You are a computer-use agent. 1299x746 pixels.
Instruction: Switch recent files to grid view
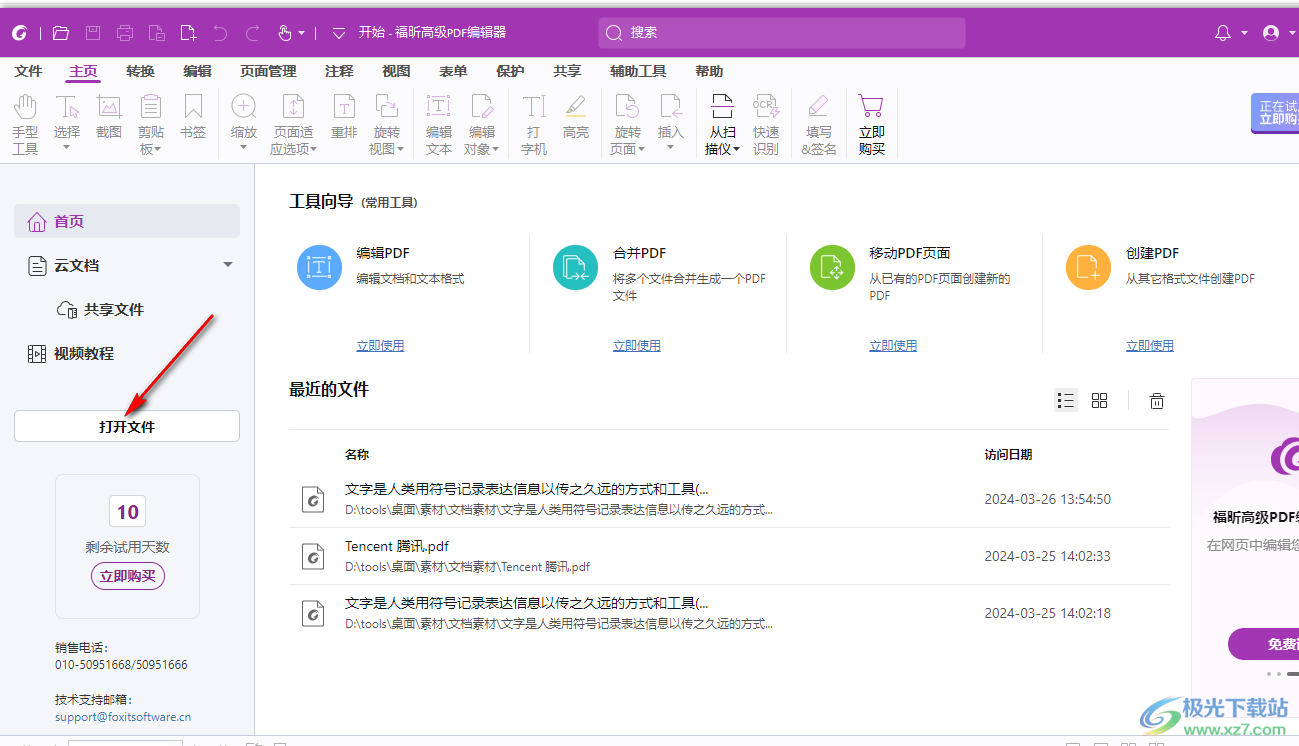tap(1100, 401)
